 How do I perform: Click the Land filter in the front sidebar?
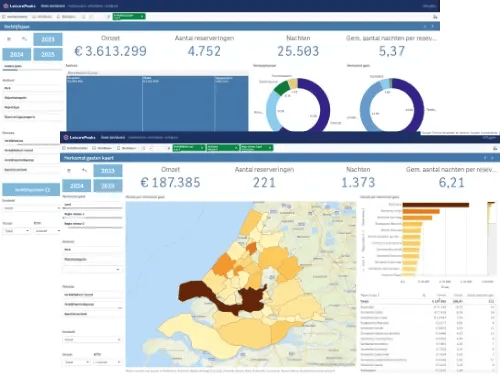(x=92, y=205)
